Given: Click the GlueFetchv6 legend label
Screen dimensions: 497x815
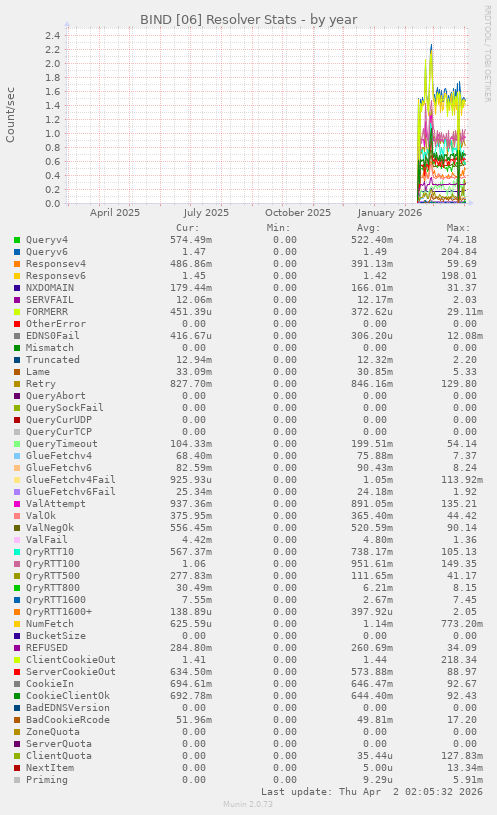Looking at the screenshot, I should coord(59,468).
